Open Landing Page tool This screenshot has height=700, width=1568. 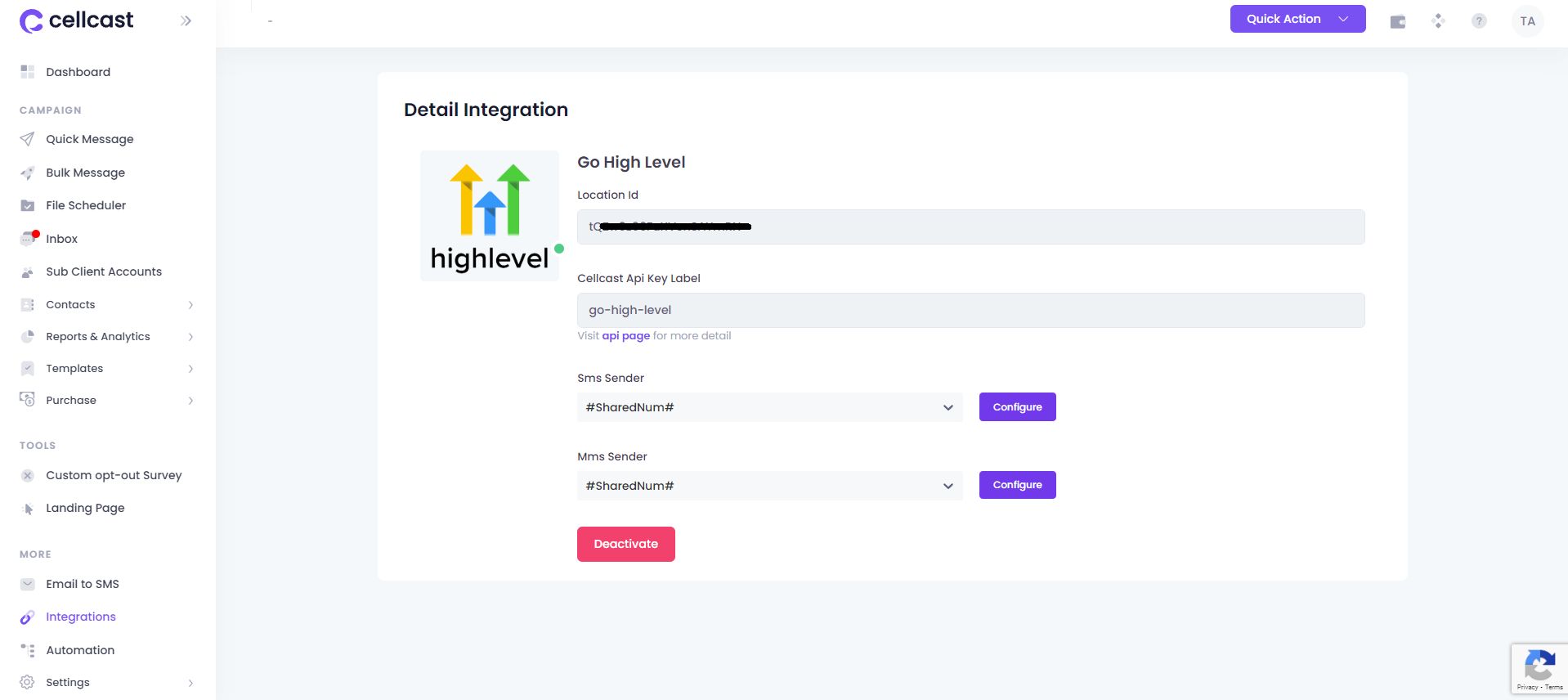point(85,508)
